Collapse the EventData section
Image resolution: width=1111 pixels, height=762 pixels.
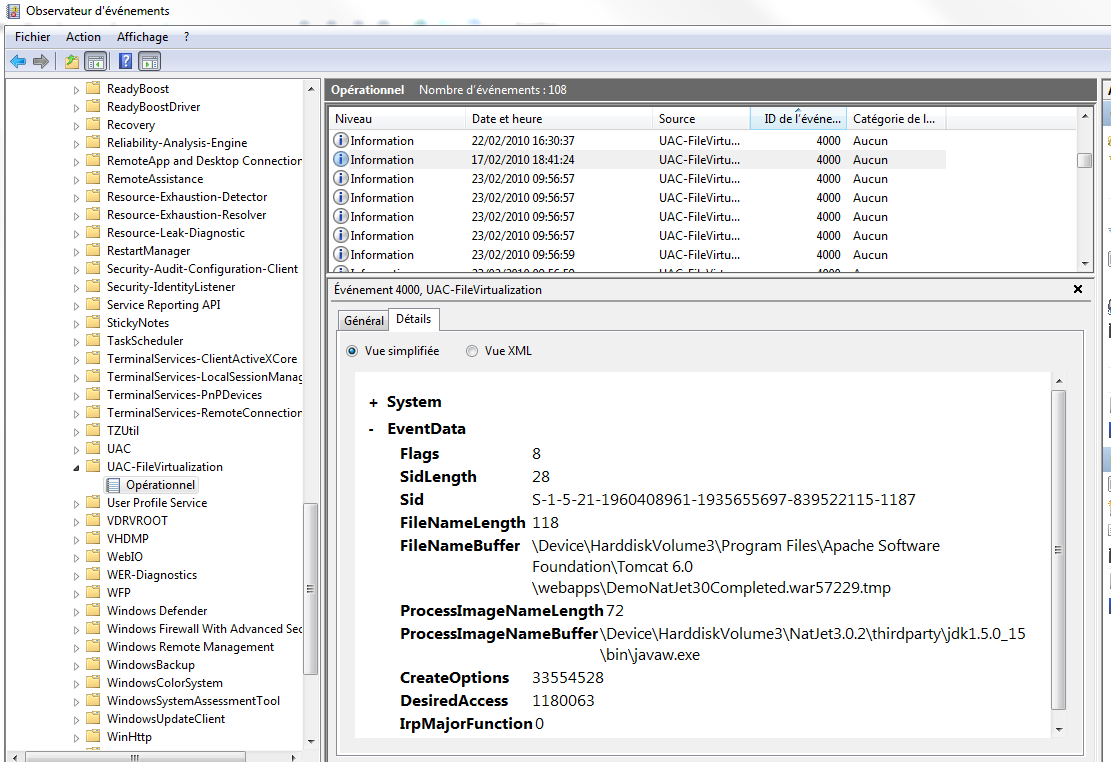pos(371,430)
